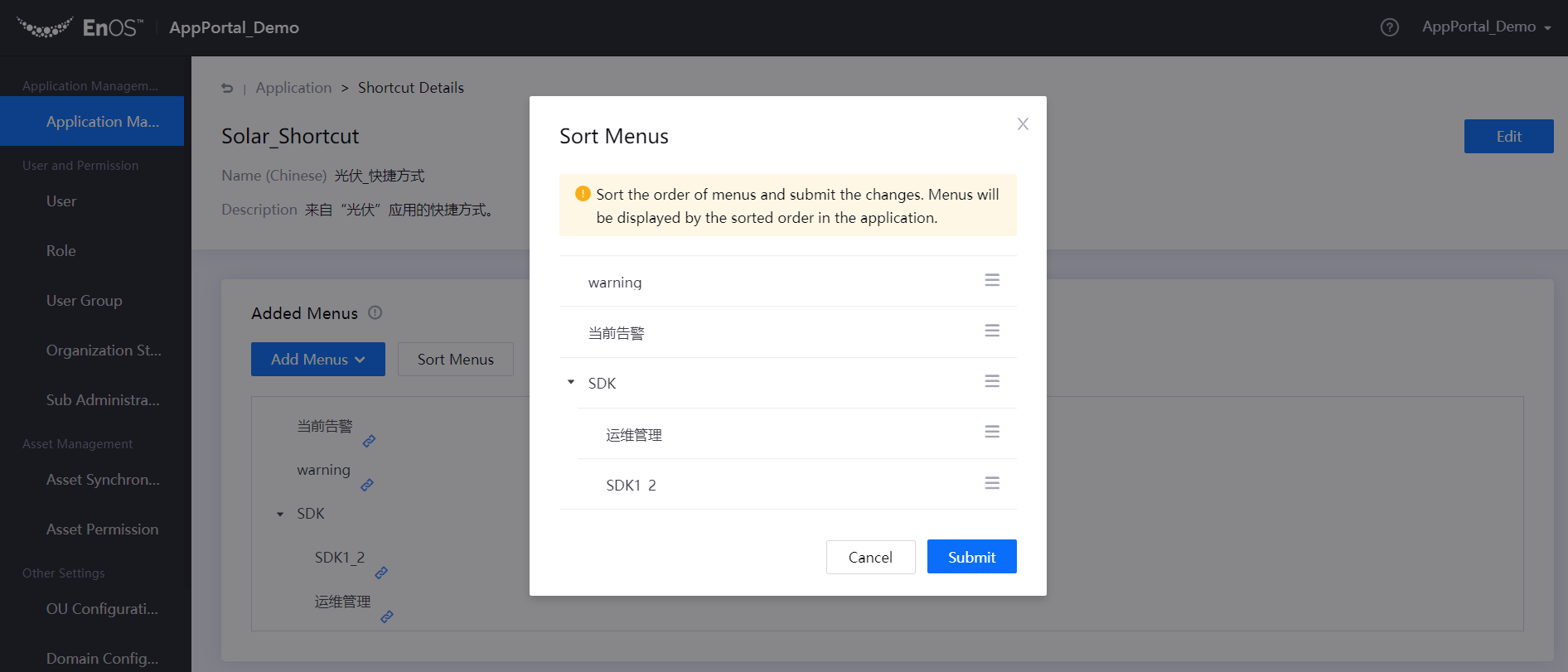Open the Add Menus dropdown
Image resolution: width=1568 pixels, height=672 pixels.
317,359
